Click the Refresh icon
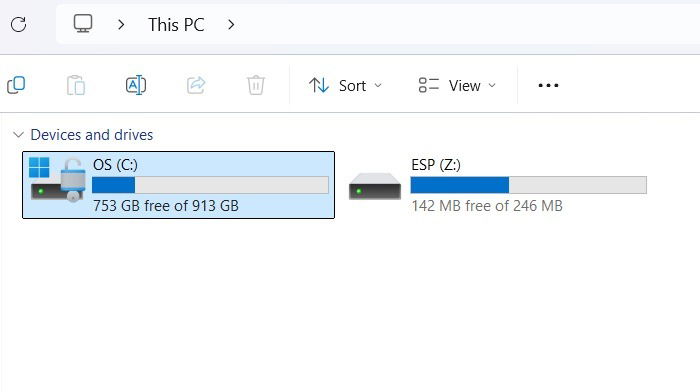Screen dimensions: 700x392 [19, 25]
